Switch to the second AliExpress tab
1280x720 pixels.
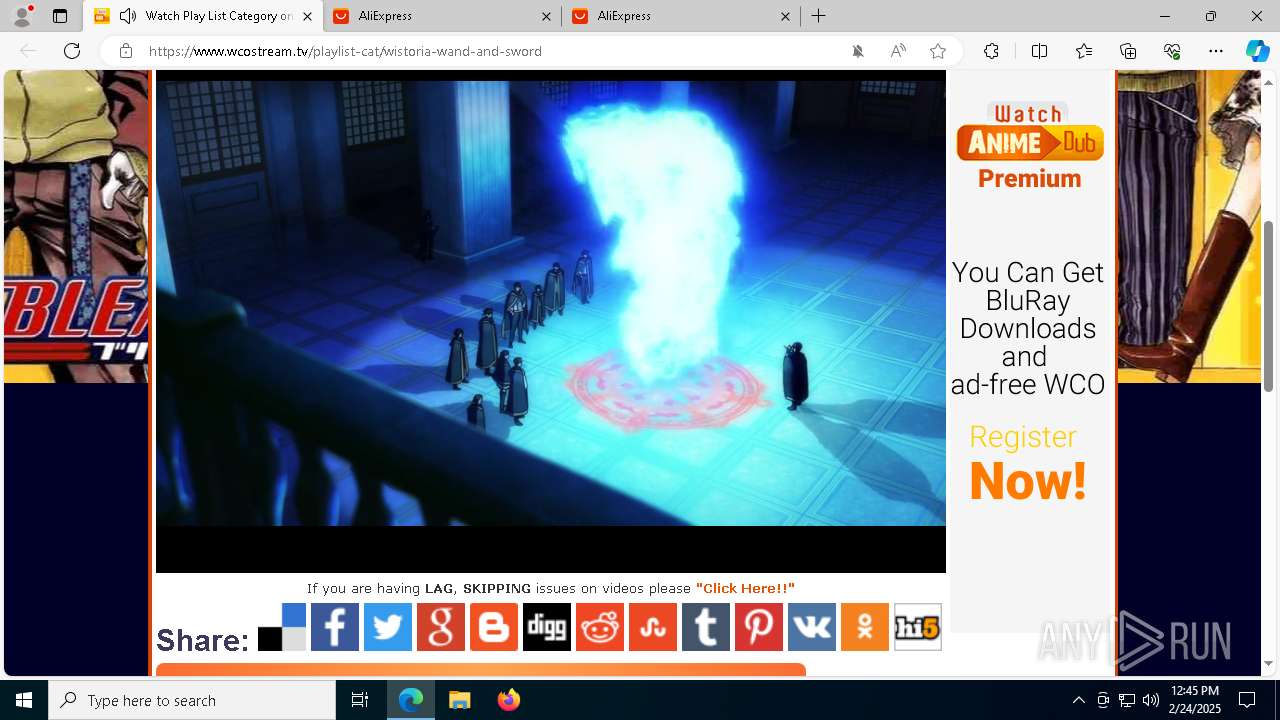680,16
